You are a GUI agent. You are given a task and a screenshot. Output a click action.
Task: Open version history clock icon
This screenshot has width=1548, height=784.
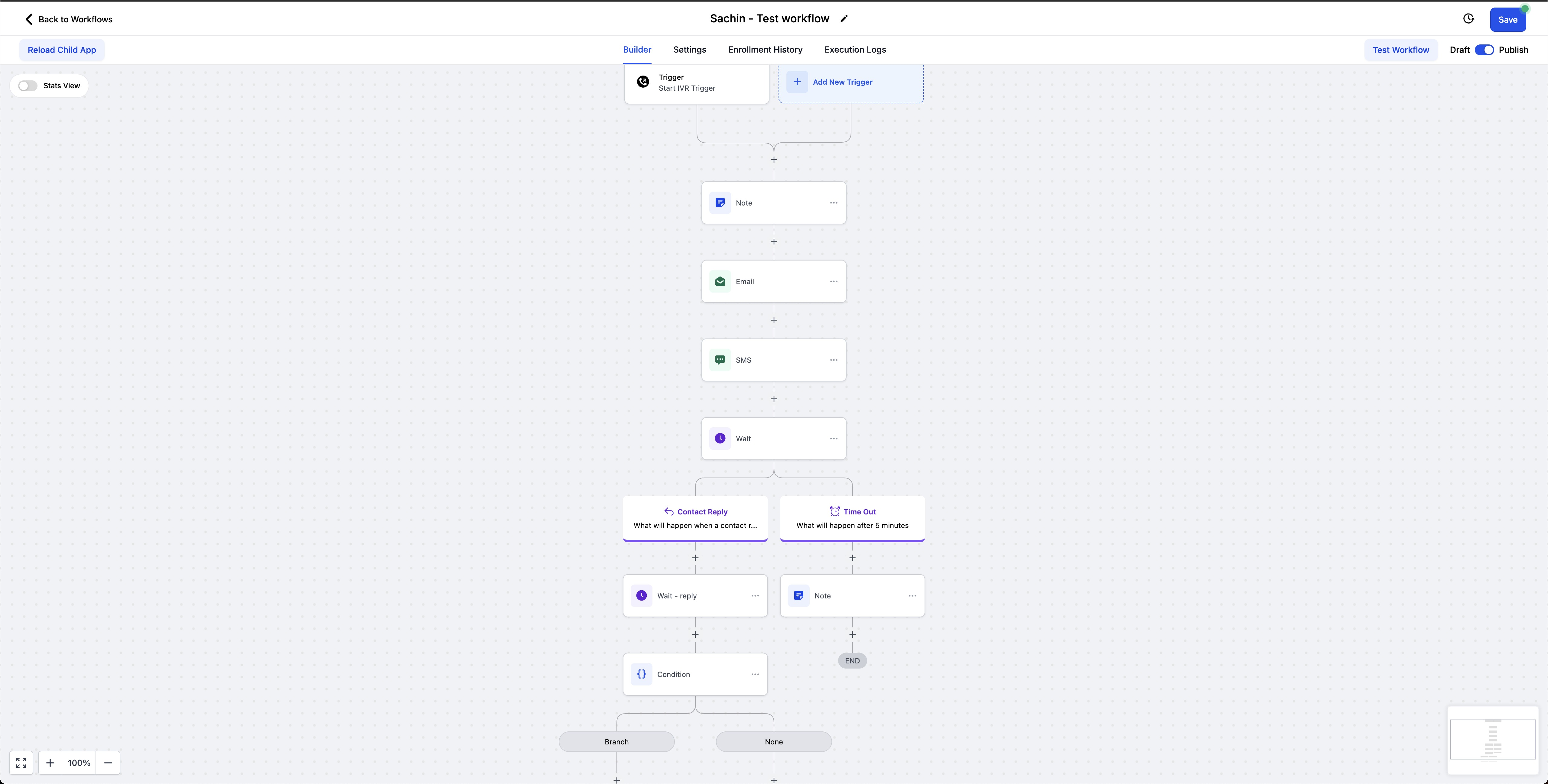click(1468, 19)
